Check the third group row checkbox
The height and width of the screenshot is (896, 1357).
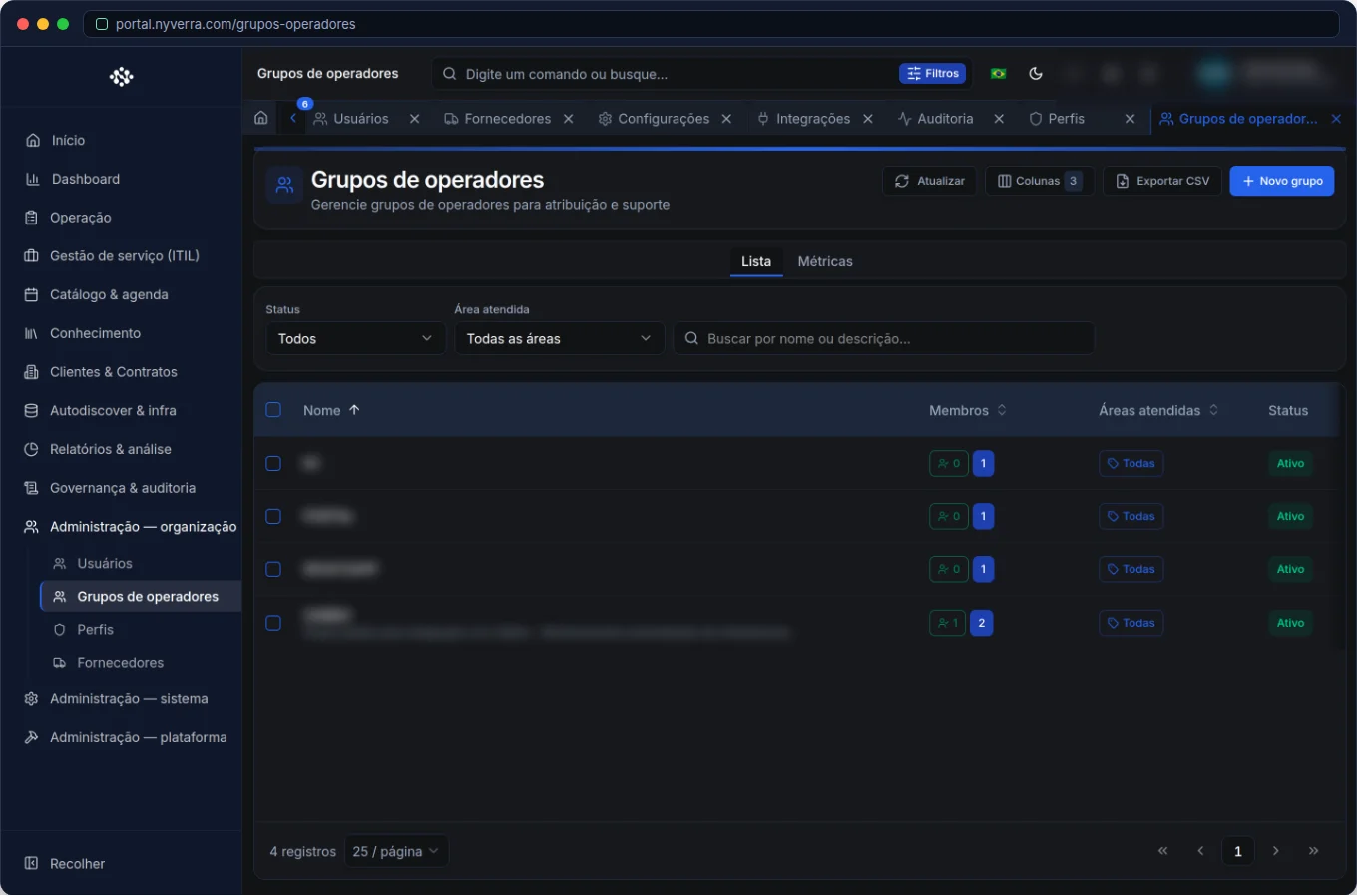[273, 570]
